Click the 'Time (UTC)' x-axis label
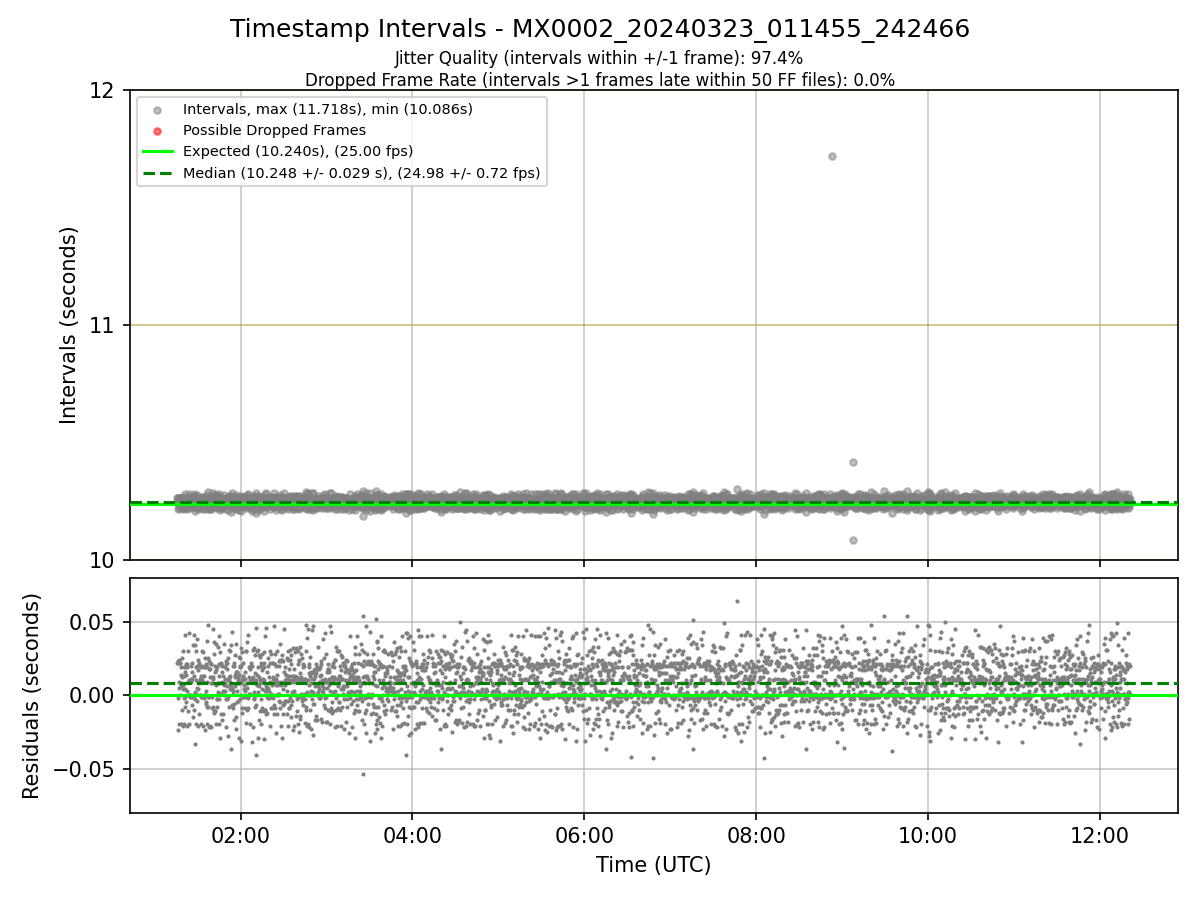Viewport: 1200px width, 900px height. click(654, 865)
